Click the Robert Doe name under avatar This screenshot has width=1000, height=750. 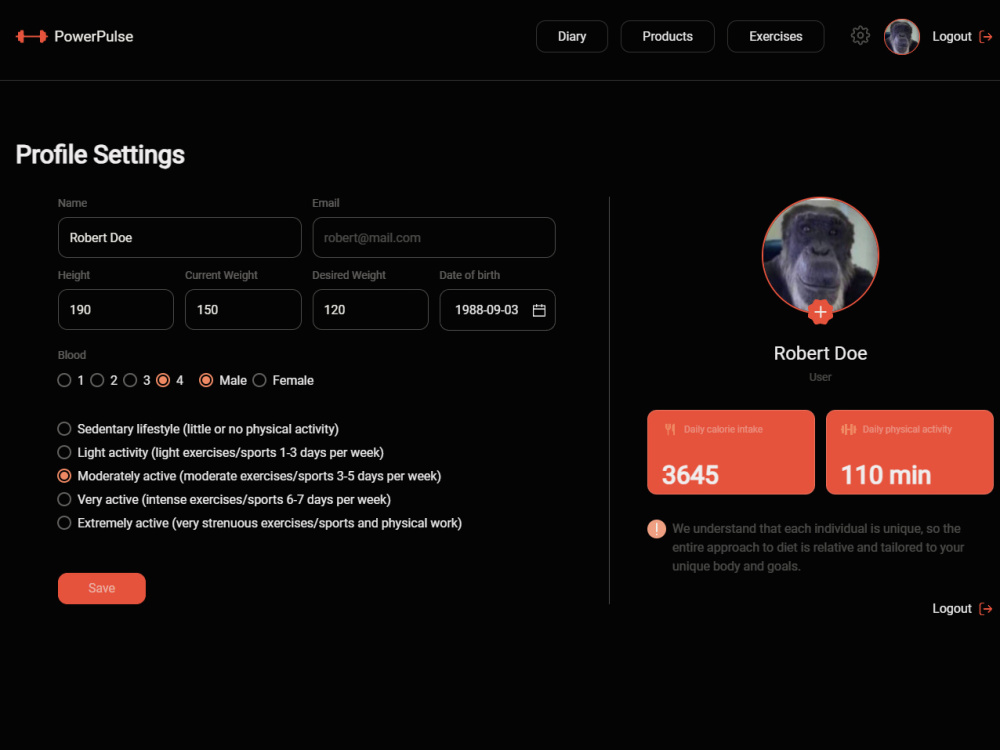pos(820,353)
